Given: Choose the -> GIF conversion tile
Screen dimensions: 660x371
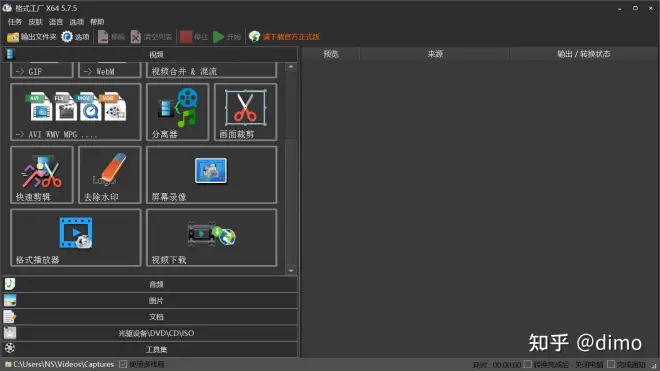Looking at the screenshot, I should [x=42, y=70].
